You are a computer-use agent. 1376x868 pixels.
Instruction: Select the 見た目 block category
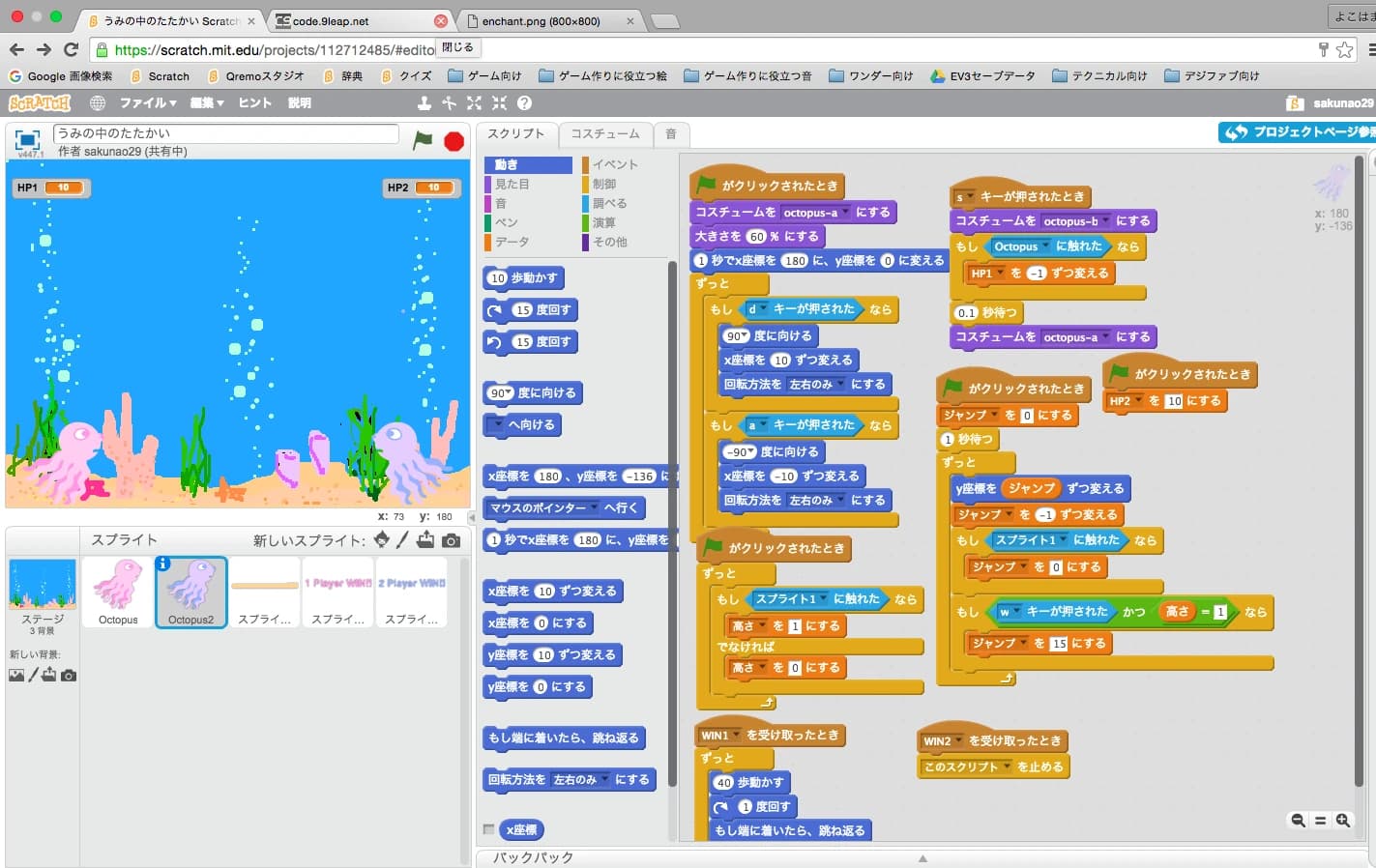click(x=512, y=184)
